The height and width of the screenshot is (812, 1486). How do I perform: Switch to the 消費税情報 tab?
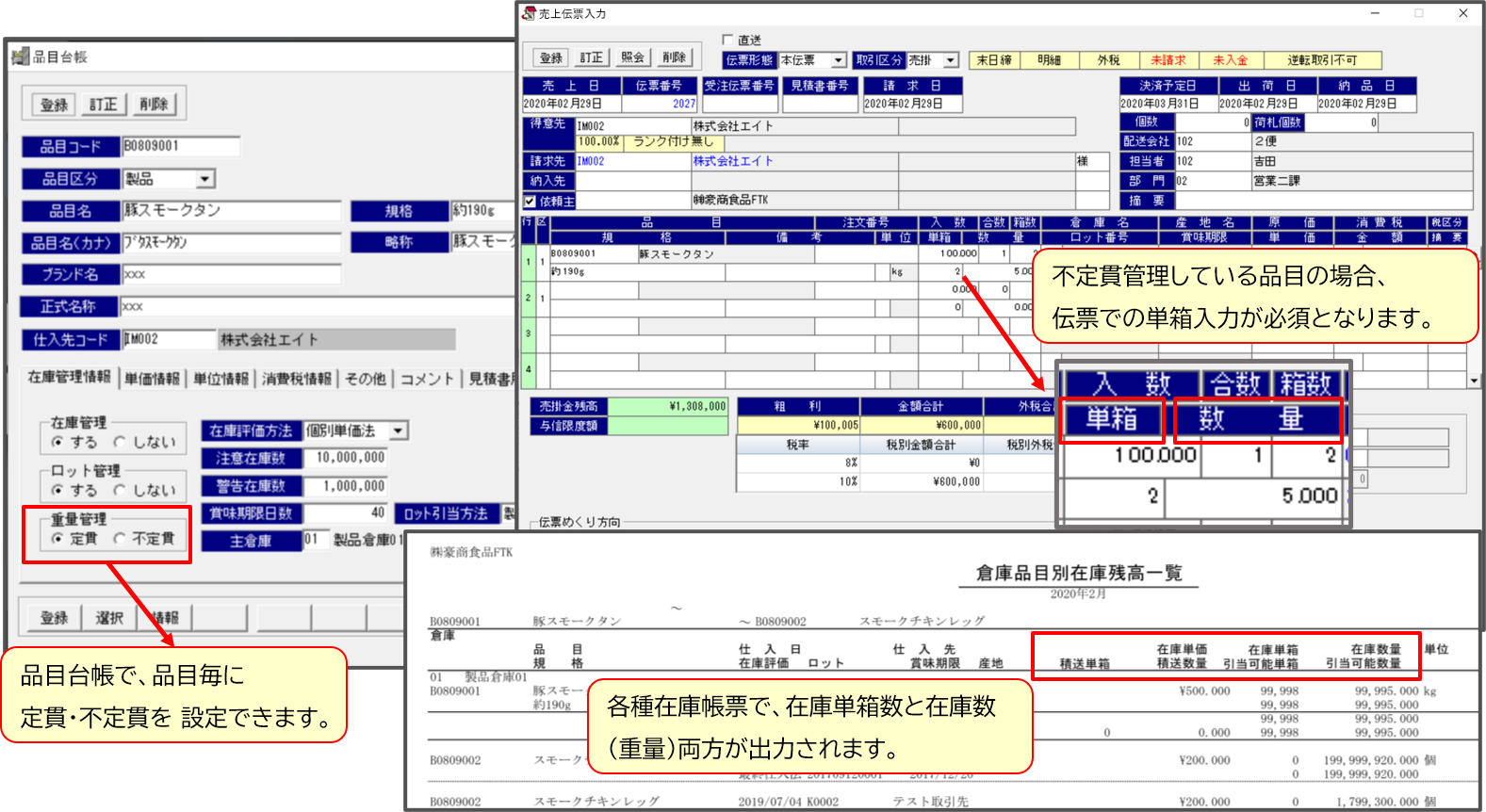click(x=297, y=379)
